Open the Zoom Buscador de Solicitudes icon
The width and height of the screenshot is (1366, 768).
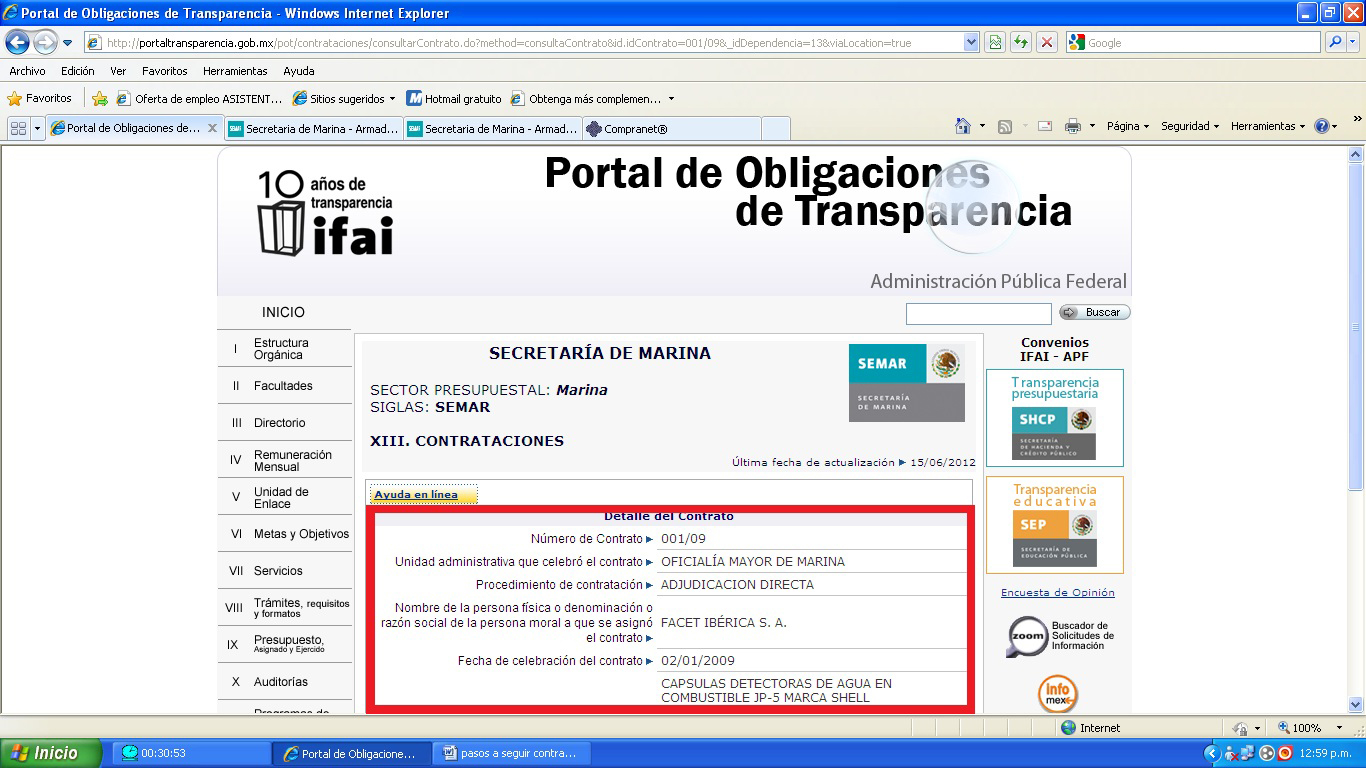(1026, 636)
